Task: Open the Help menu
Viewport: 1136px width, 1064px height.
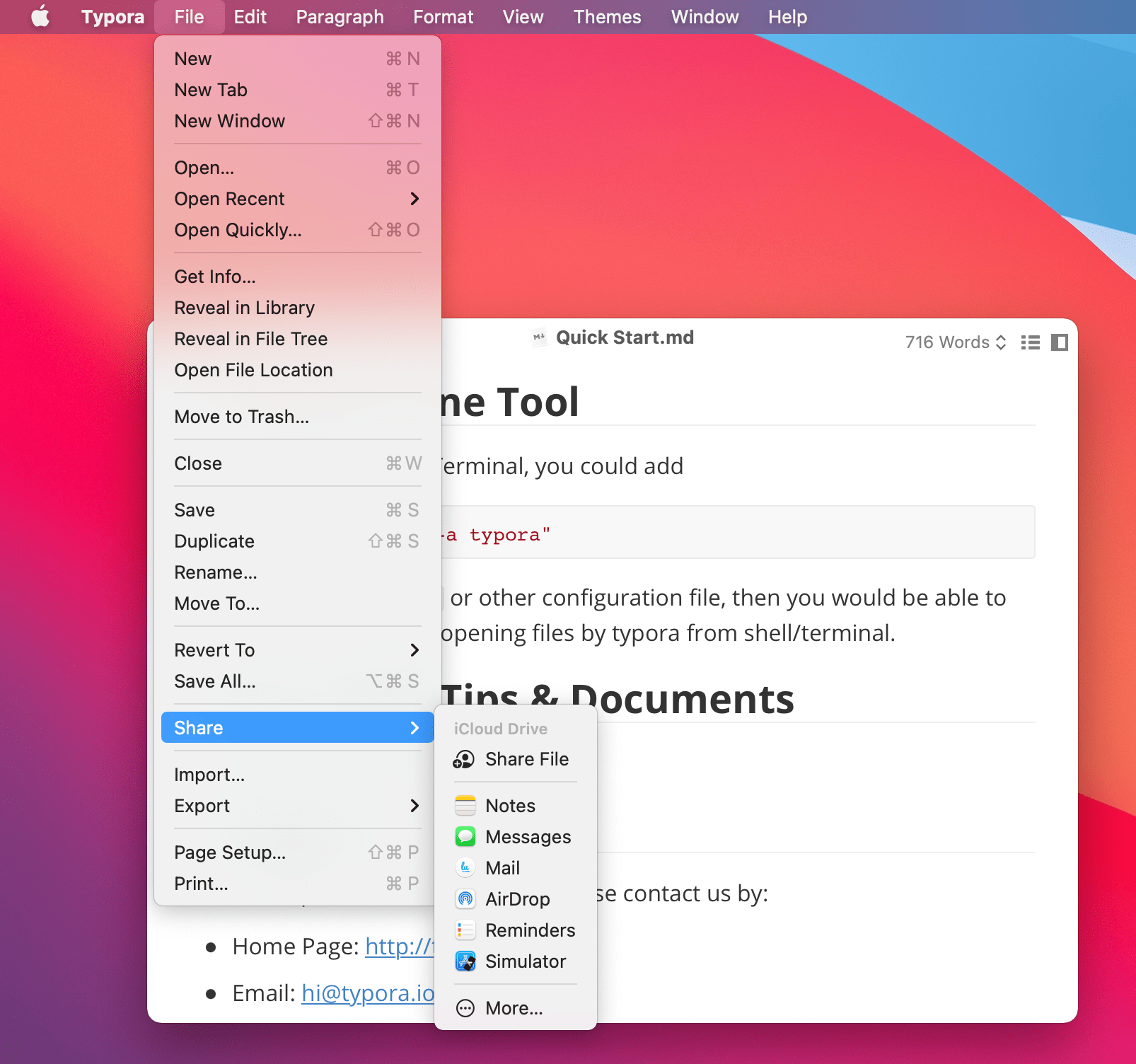Action: (x=787, y=16)
